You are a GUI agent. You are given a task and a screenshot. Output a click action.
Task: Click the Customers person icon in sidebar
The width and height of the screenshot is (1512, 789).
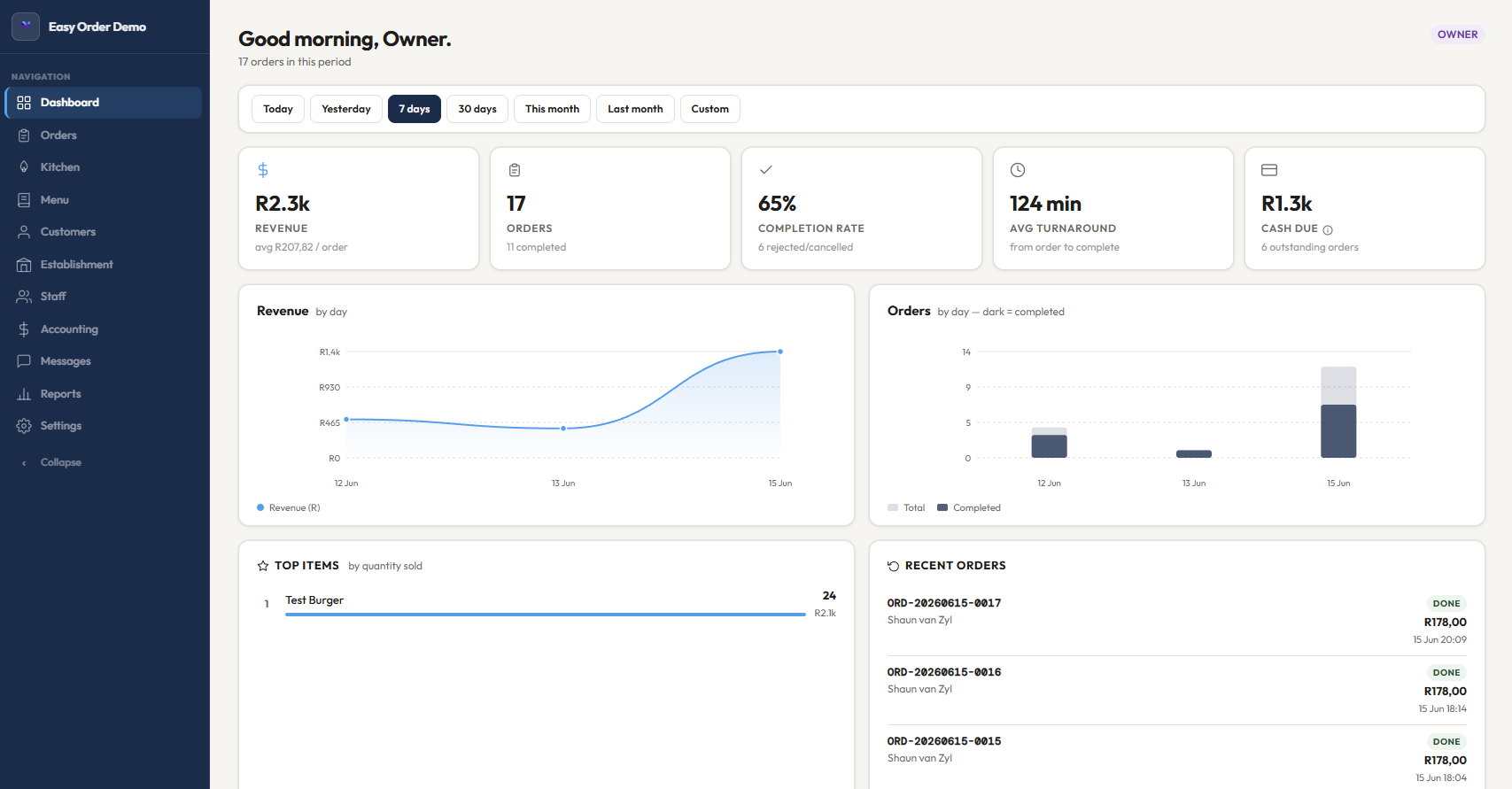pos(24,232)
